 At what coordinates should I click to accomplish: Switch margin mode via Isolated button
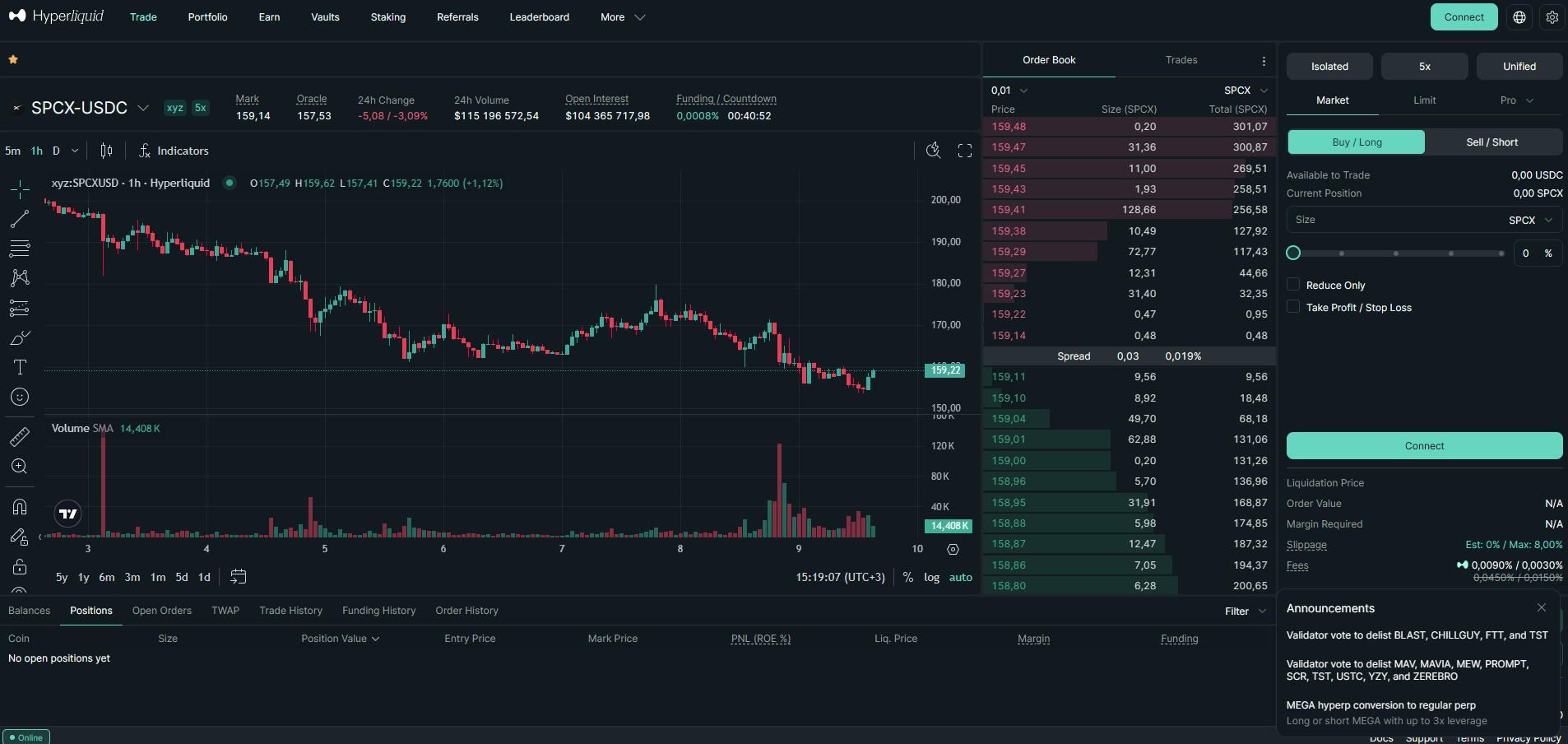pos(1329,66)
